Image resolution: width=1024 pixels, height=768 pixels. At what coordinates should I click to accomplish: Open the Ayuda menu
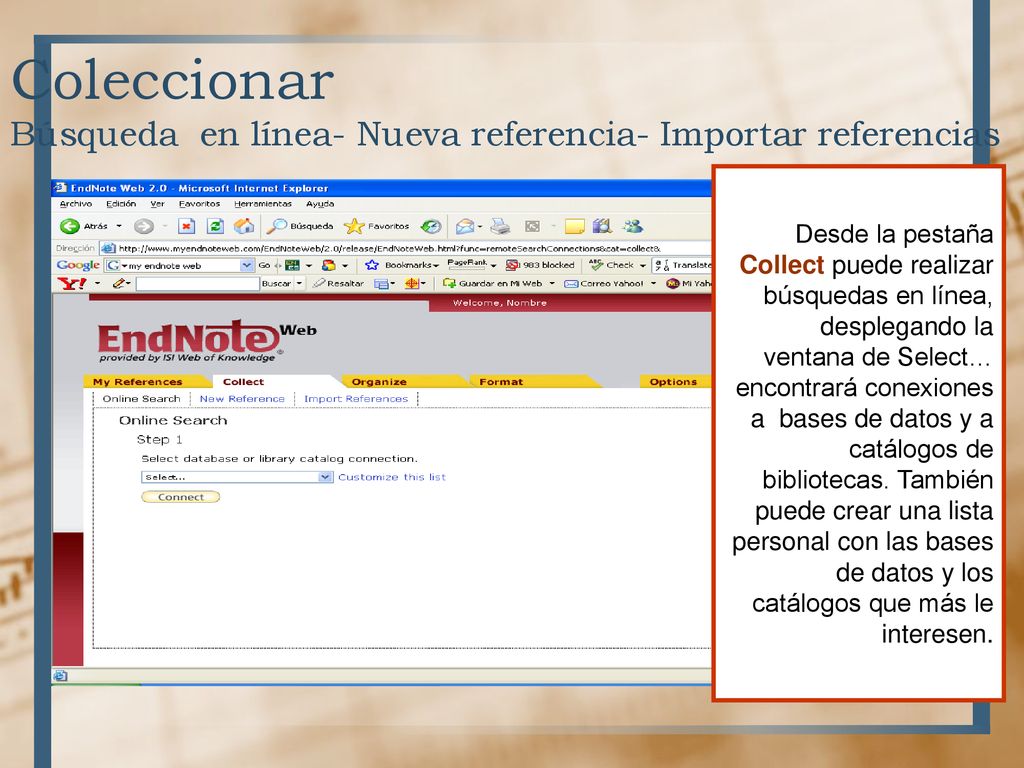[320, 204]
